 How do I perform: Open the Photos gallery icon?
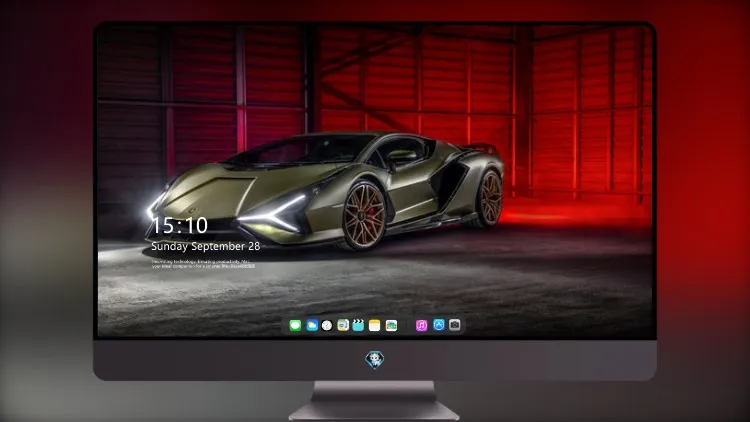coord(391,325)
